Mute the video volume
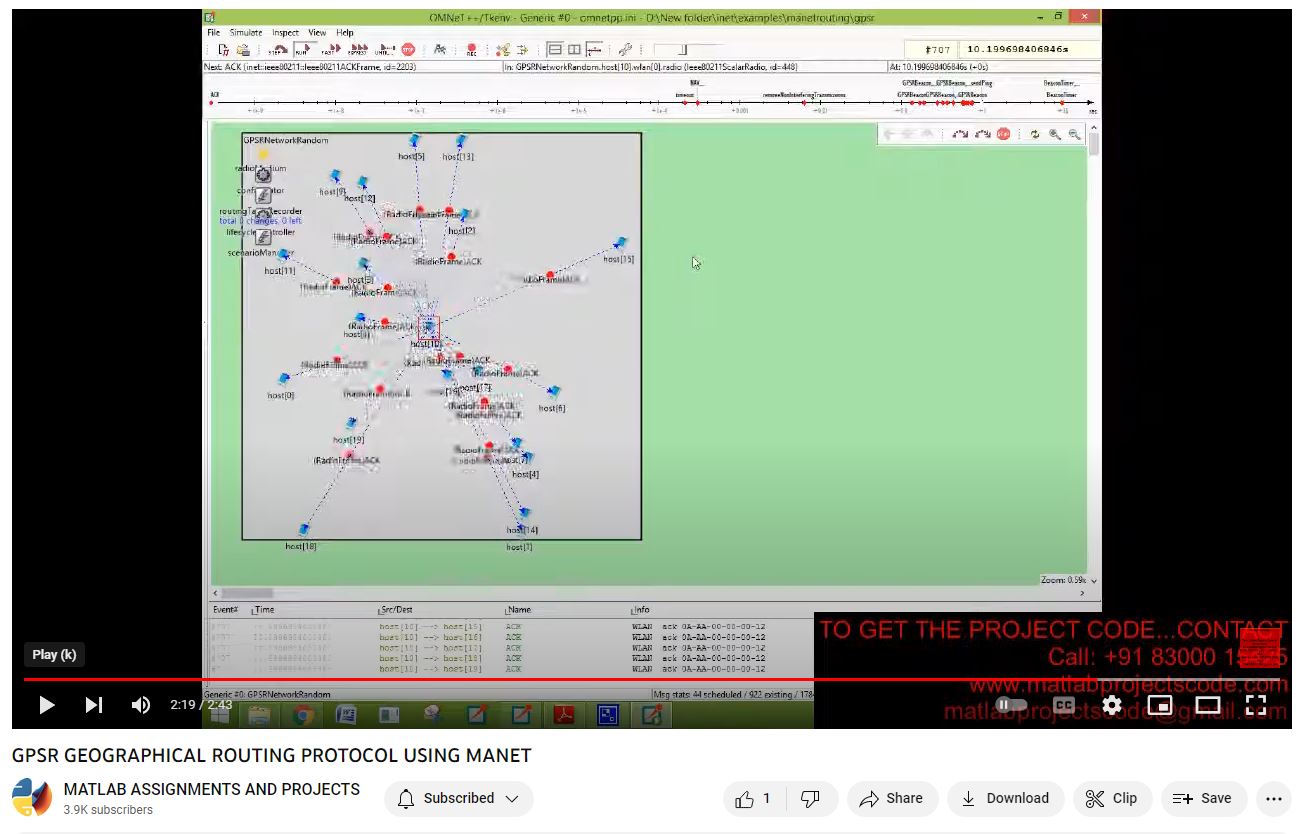Viewport: 1306px width, 834px height. [141, 705]
